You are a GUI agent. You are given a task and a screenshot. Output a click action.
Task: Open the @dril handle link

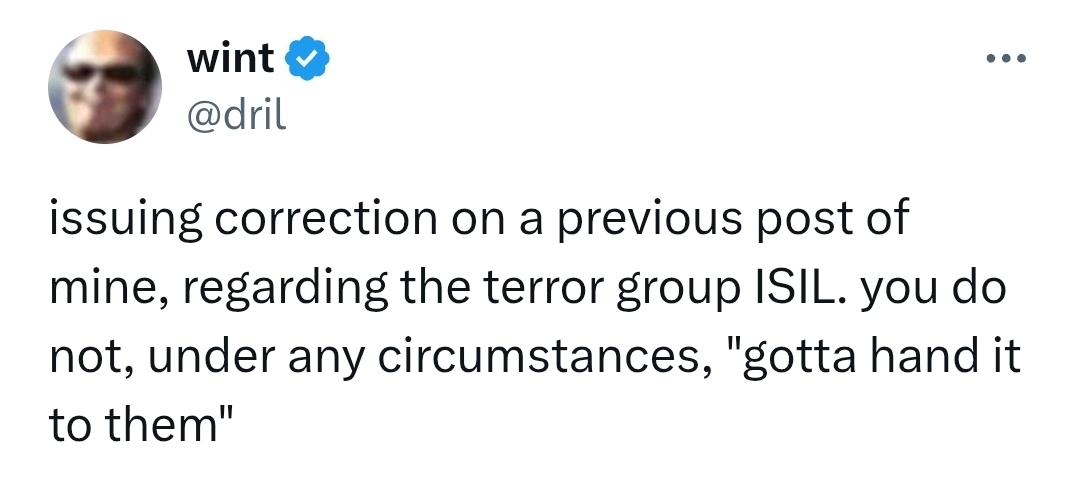[237, 115]
